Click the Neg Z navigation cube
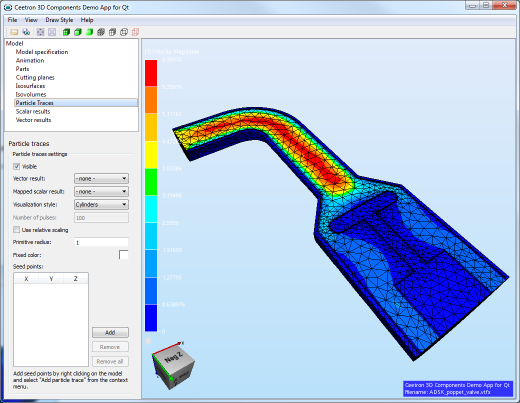 click(173, 366)
